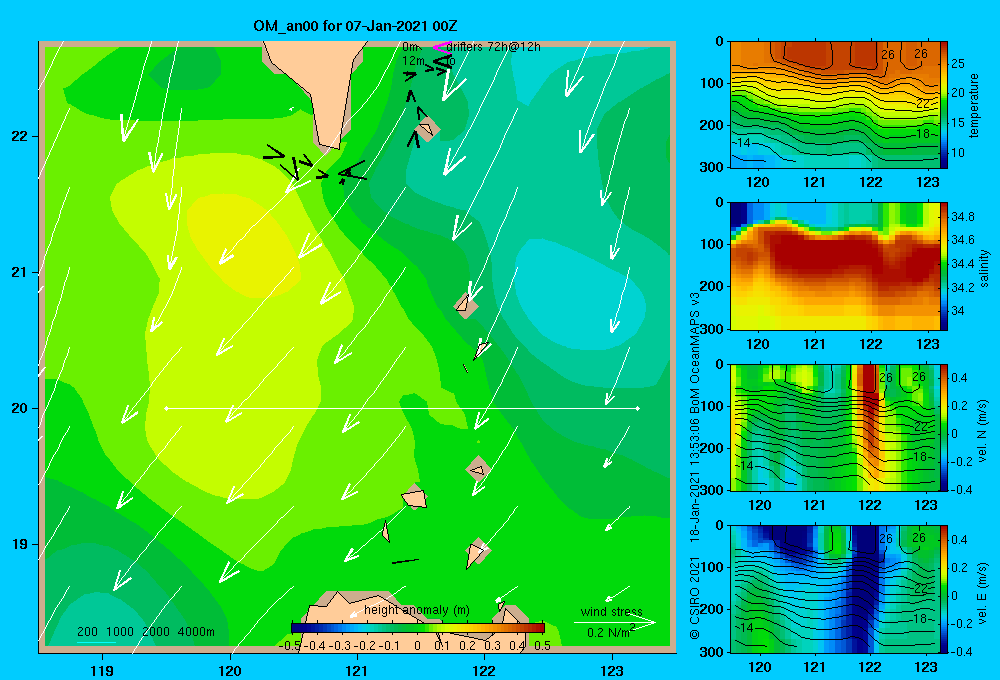The width and height of the screenshot is (1000, 680).
Task: Click the 'drifters 72h@12h' legend label
Action: [494, 47]
